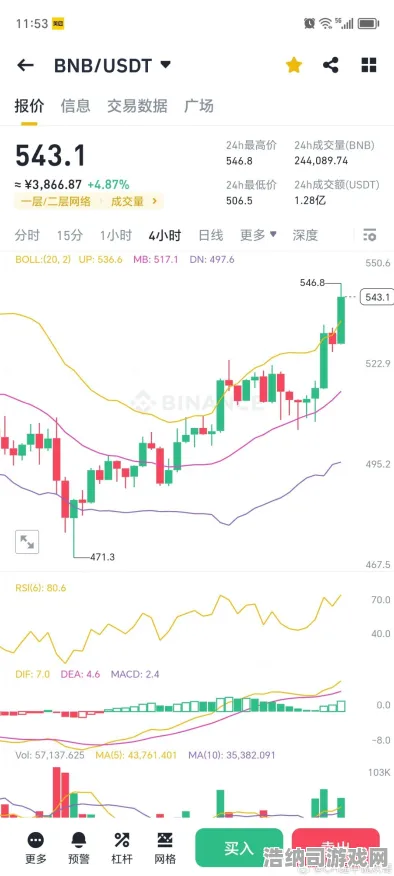Switch to the 交易数据 tab
This screenshot has width=394, height=876.
(137, 106)
